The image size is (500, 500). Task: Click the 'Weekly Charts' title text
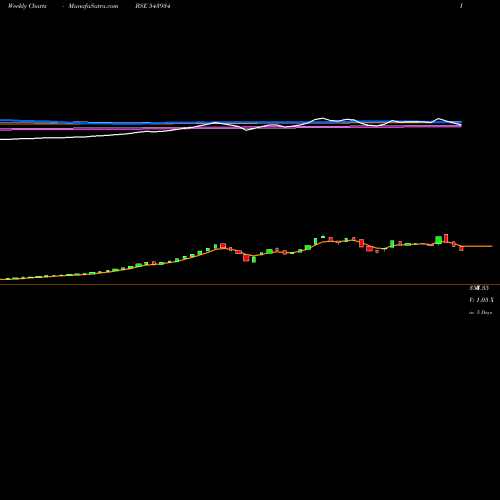coord(27,6)
